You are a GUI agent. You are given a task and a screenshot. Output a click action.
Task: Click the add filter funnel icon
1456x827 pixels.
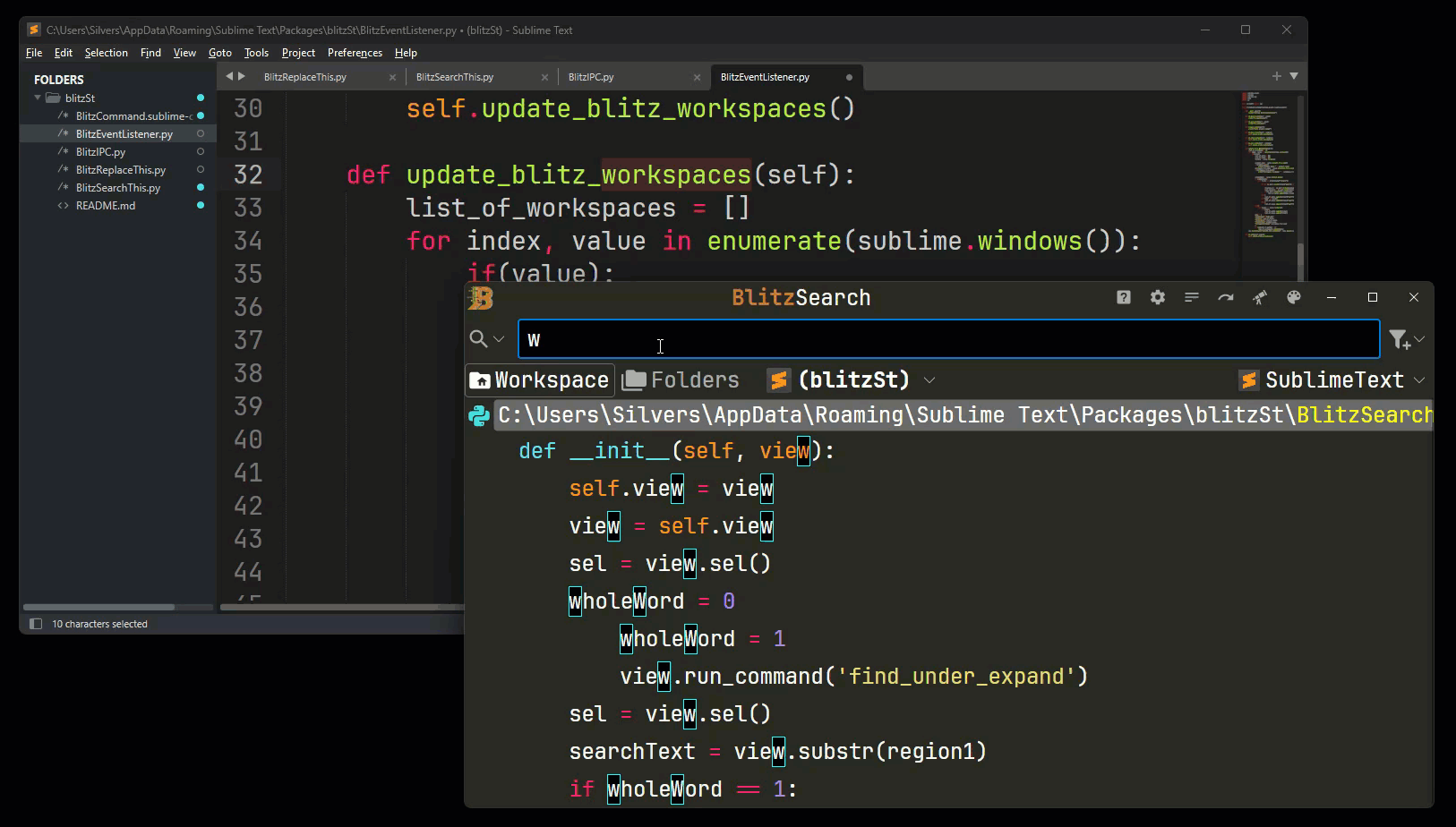coord(1400,339)
